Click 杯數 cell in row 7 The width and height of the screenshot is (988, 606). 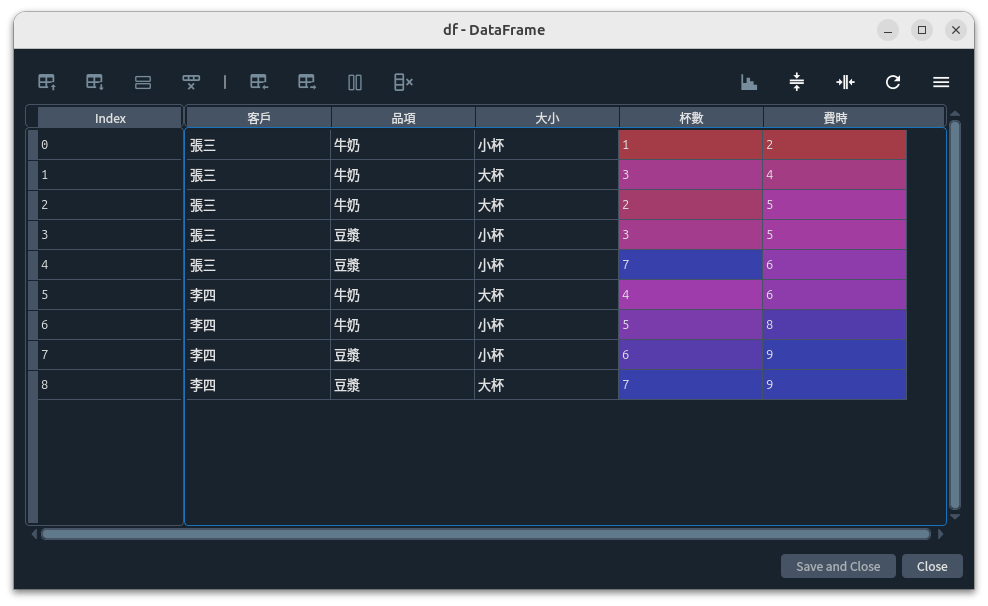pyautogui.click(x=691, y=355)
